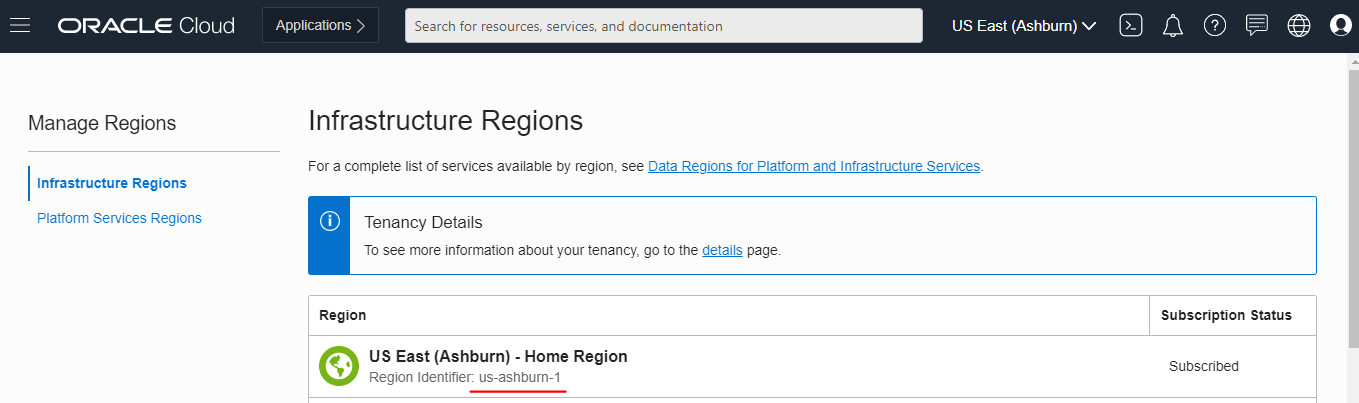Click the Subscription Status column header
Screen dimensions: 1359x403
(x=1226, y=315)
